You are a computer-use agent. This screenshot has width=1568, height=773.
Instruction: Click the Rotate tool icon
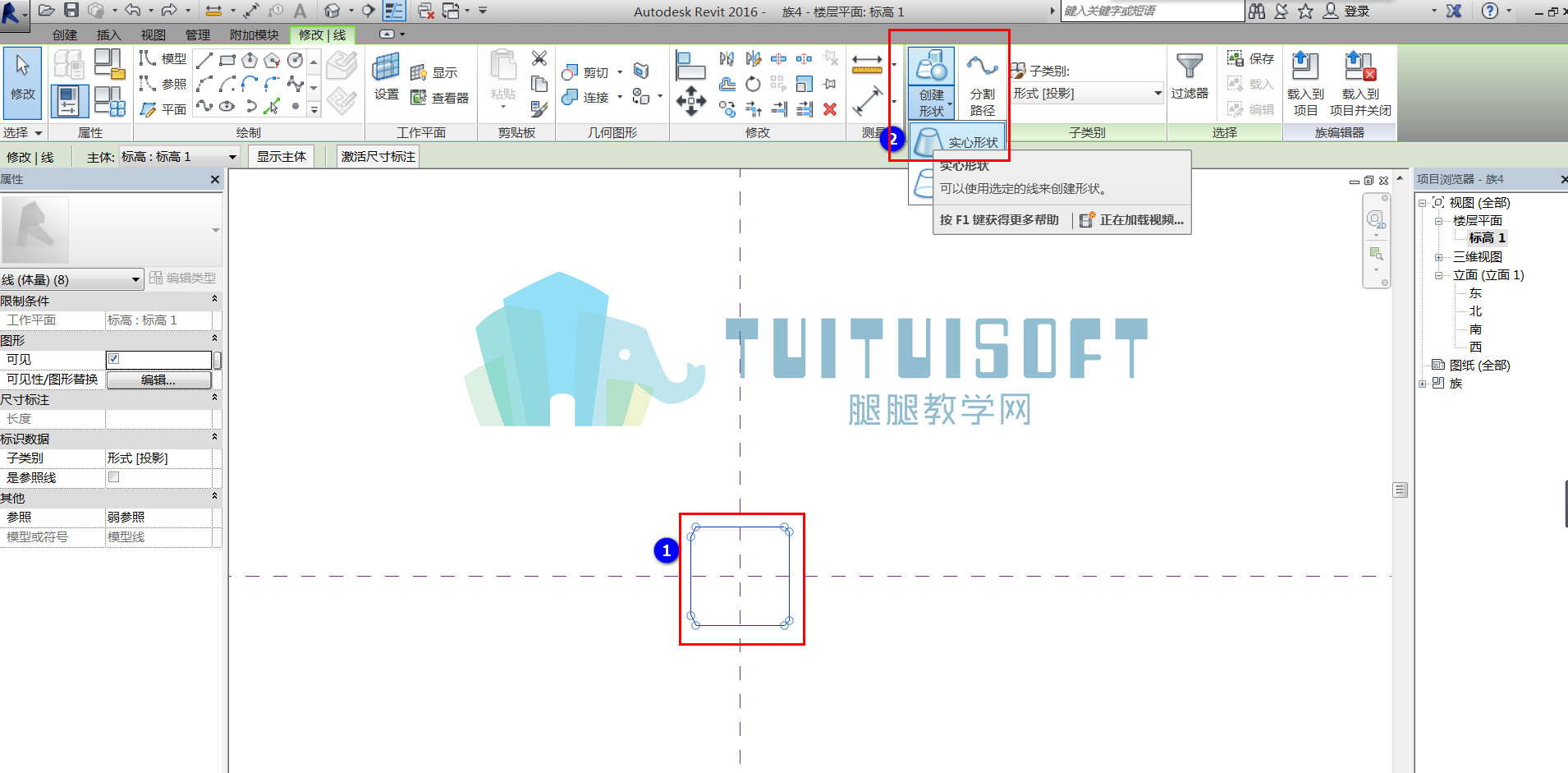pyautogui.click(x=753, y=84)
